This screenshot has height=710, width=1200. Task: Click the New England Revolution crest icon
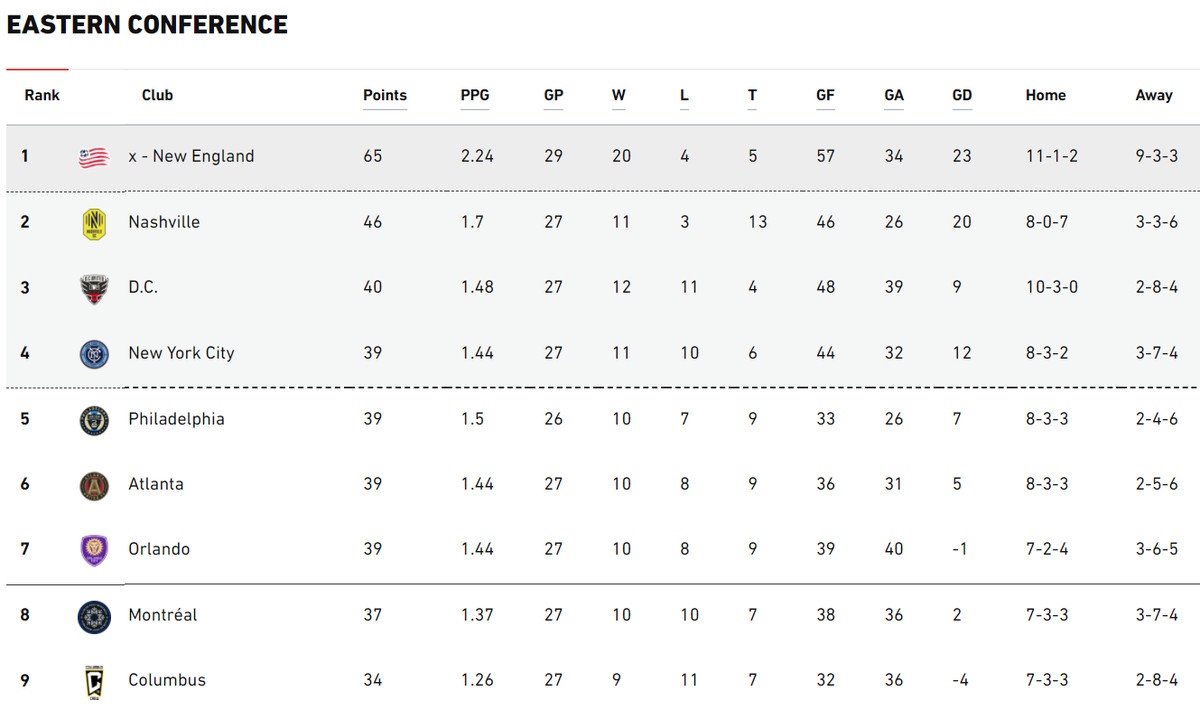93,157
